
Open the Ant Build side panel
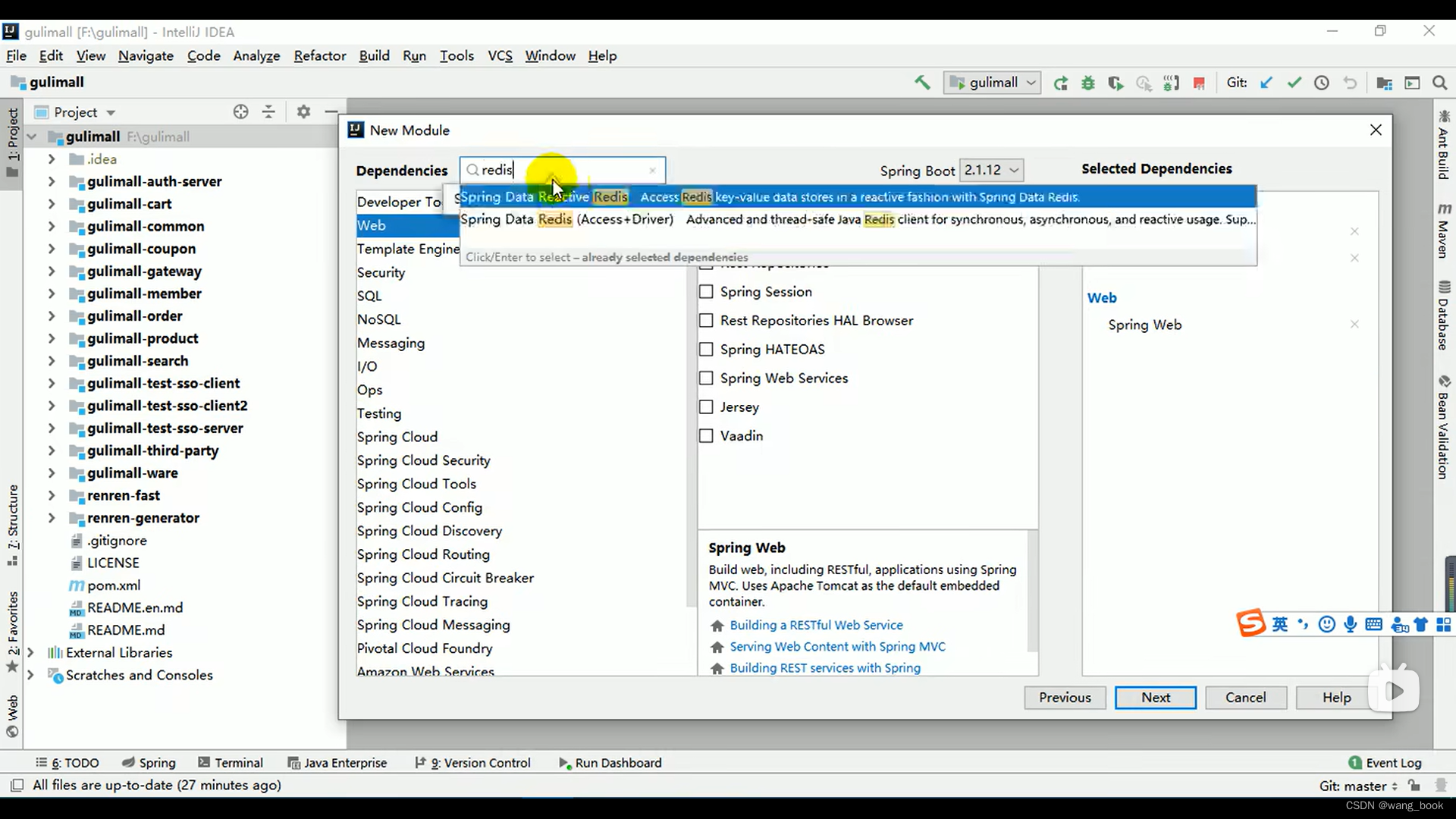(1443, 144)
